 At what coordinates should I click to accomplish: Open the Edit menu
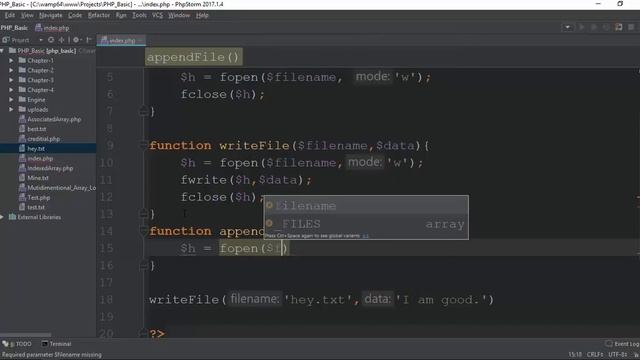coord(10,15)
